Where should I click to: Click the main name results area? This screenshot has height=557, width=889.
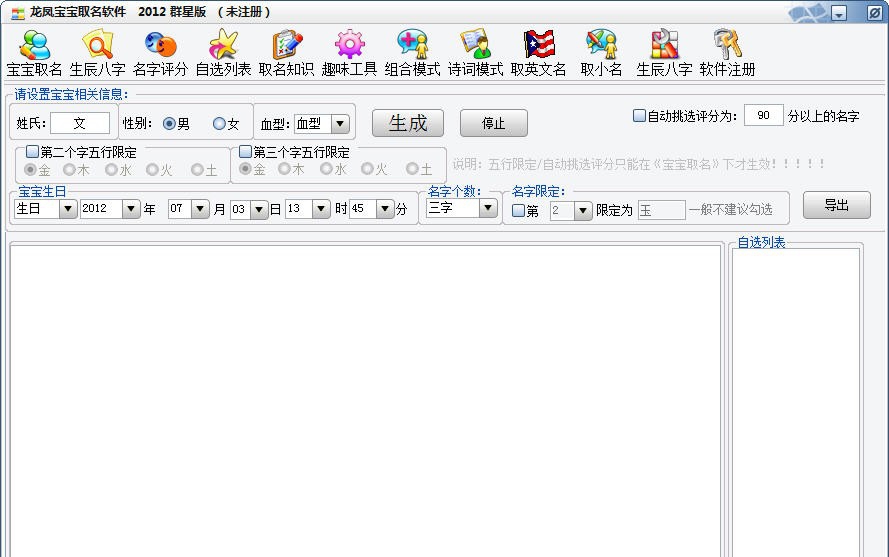[x=366, y=400]
